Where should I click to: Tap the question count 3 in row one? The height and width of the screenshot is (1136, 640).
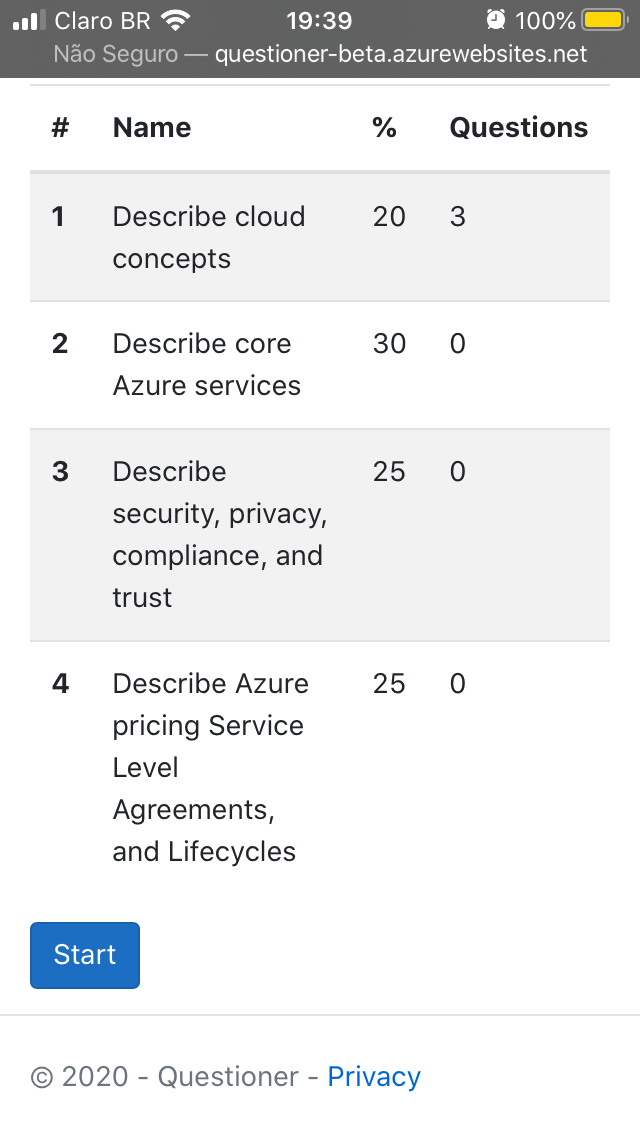pyautogui.click(x=457, y=217)
